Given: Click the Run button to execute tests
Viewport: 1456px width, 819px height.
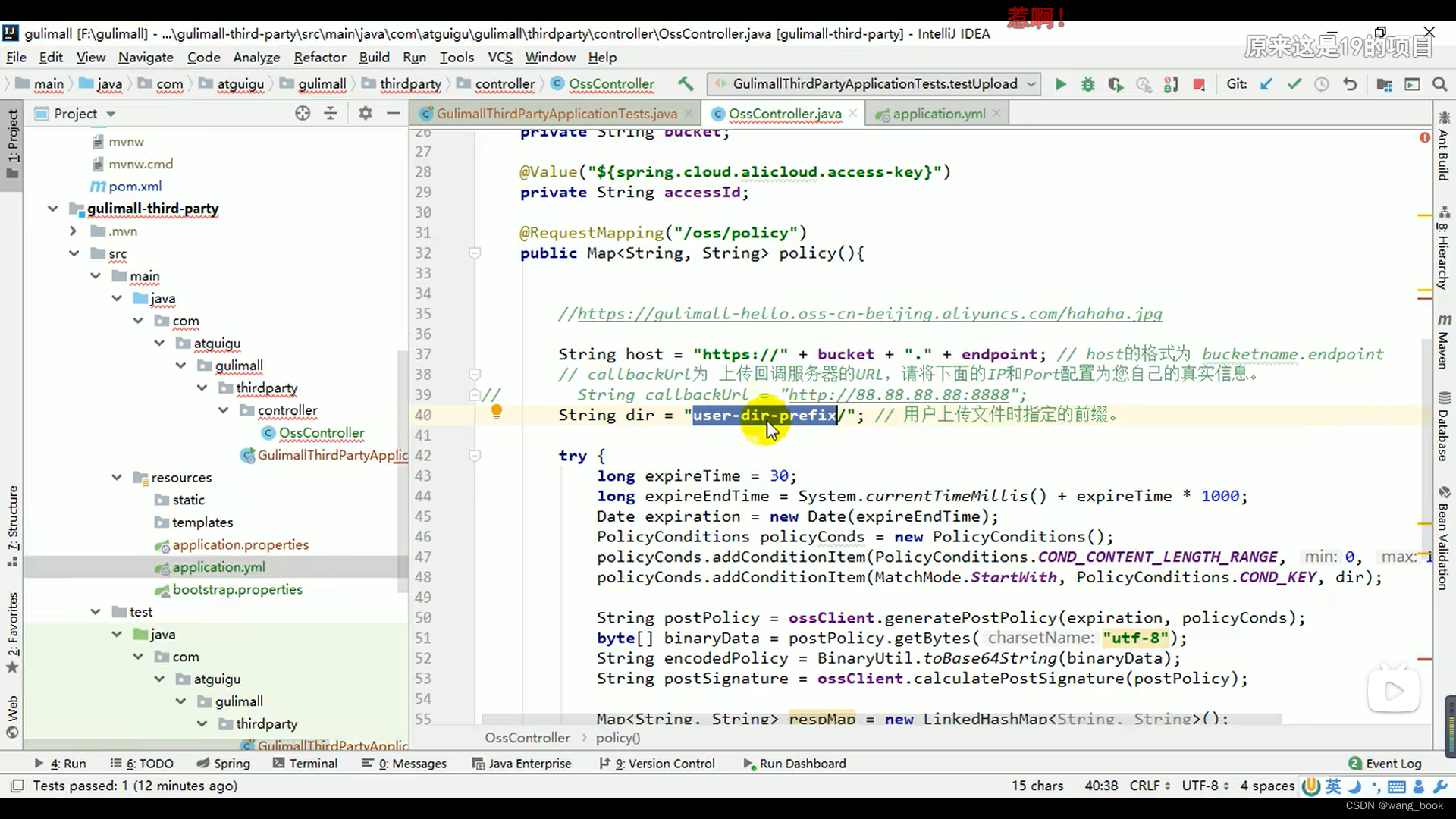Looking at the screenshot, I should [1059, 84].
